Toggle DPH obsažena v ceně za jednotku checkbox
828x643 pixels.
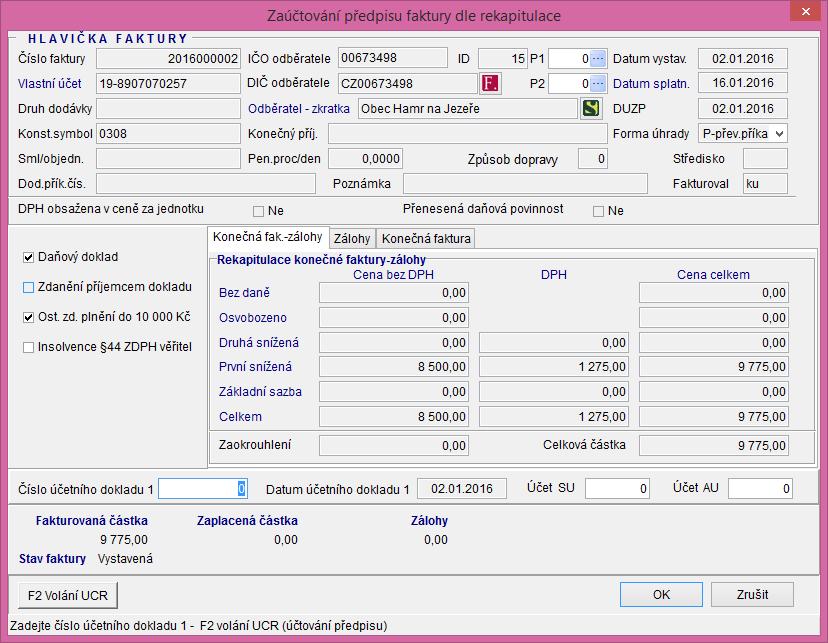pyautogui.click(x=258, y=211)
